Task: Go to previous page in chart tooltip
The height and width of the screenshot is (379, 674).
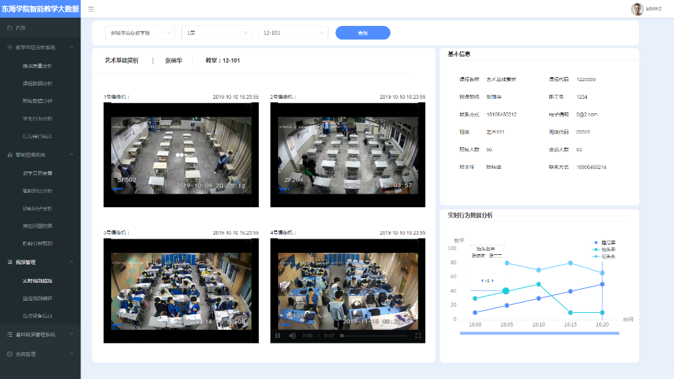Action: (x=482, y=281)
